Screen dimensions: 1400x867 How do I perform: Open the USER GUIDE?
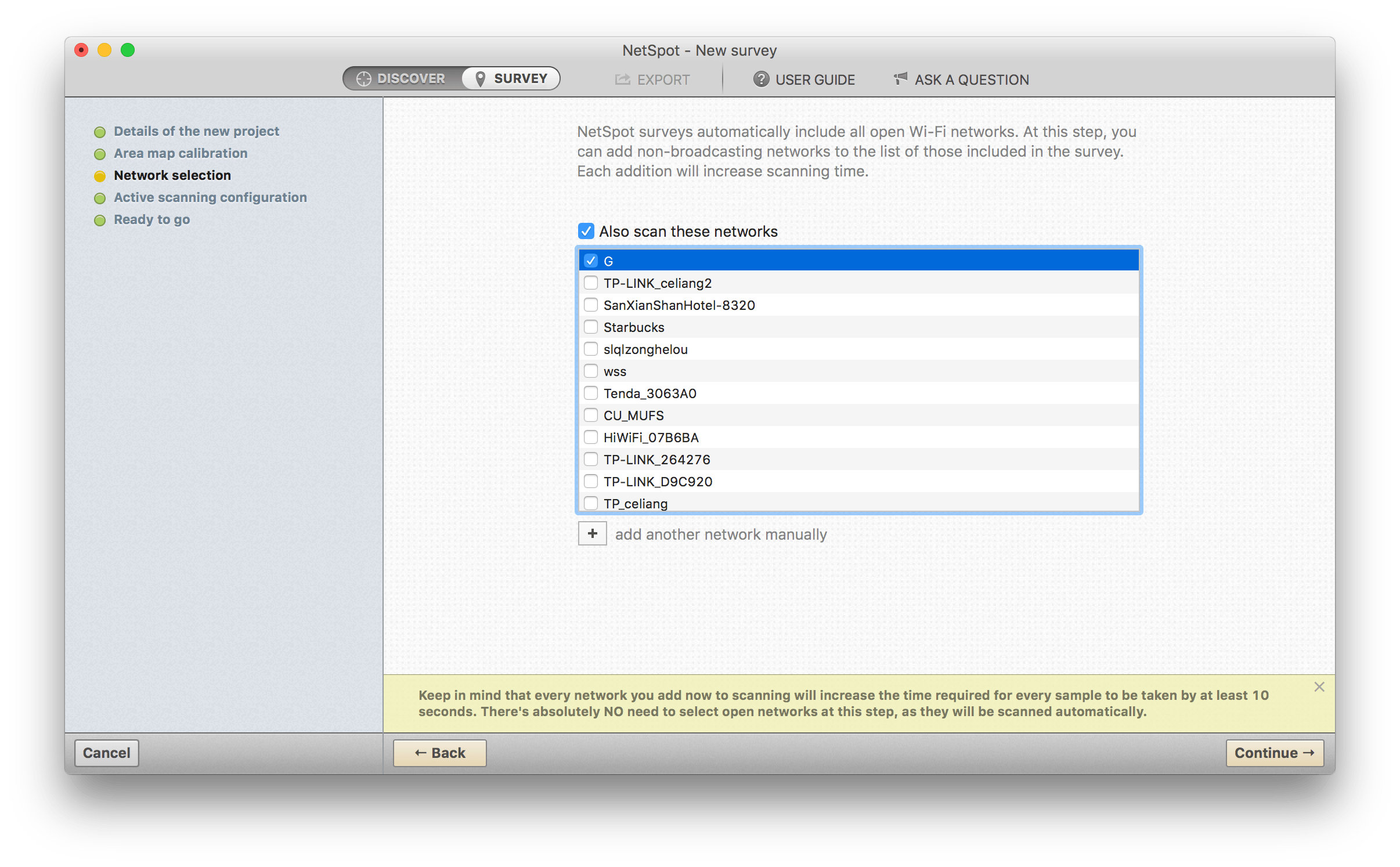pyautogui.click(x=804, y=80)
